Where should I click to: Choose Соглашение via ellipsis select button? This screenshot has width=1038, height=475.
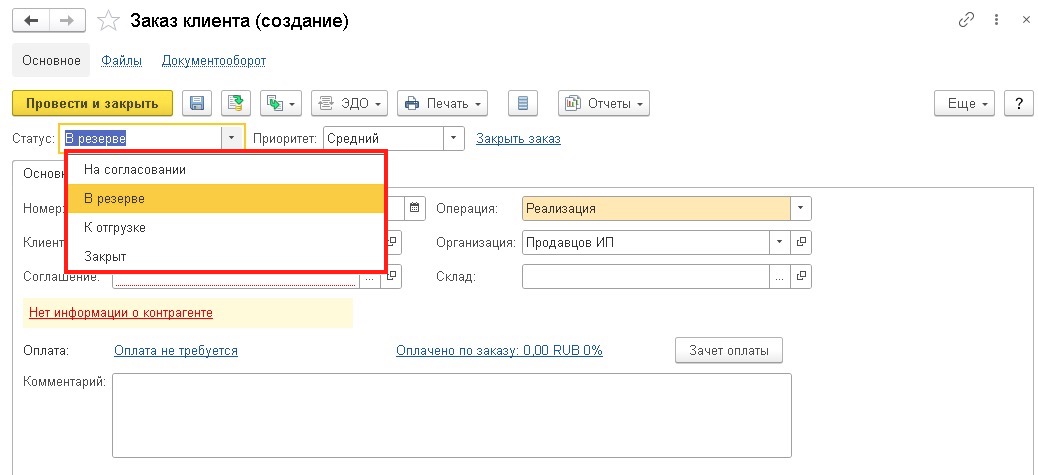pos(370,277)
